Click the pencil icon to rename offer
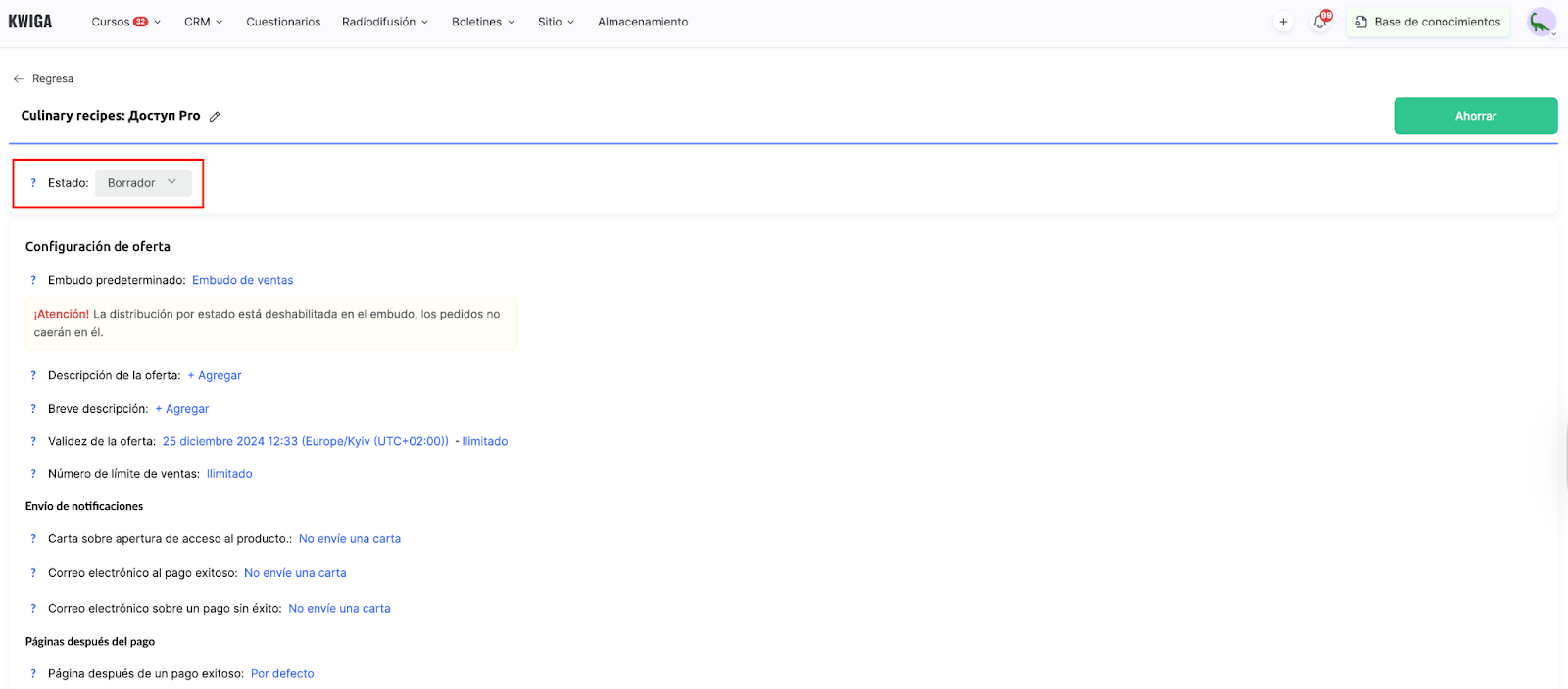 point(215,117)
